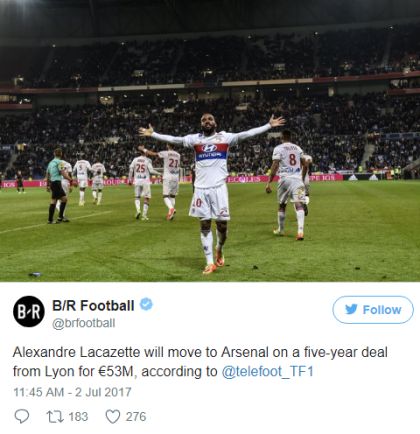Image resolution: width=420 pixels, height=434 pixels.
Task: Click the referee in the green shirt
Action: [57, 186]
